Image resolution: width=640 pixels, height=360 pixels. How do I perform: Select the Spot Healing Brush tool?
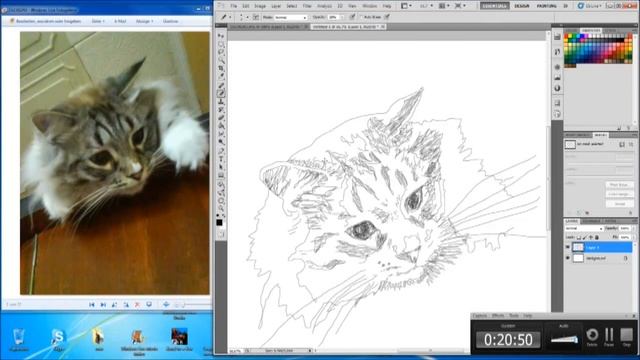tap(221, 85)
